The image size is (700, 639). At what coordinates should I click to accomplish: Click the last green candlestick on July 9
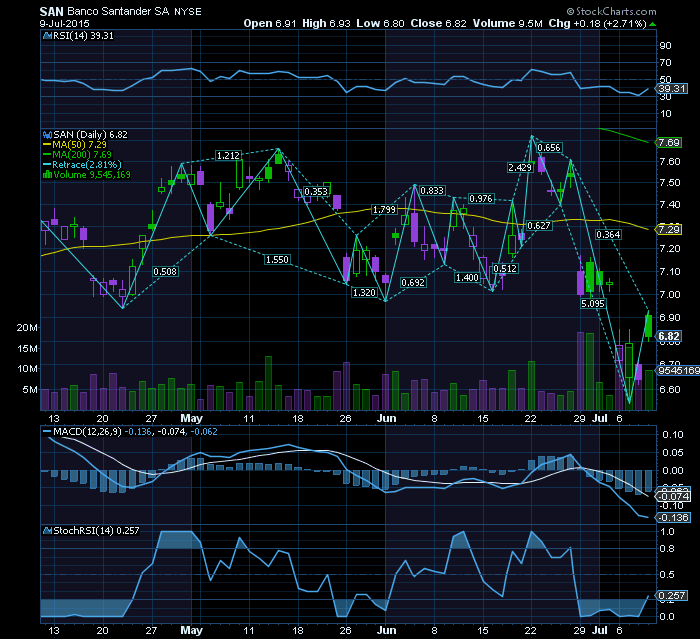[x=649, y=326]
